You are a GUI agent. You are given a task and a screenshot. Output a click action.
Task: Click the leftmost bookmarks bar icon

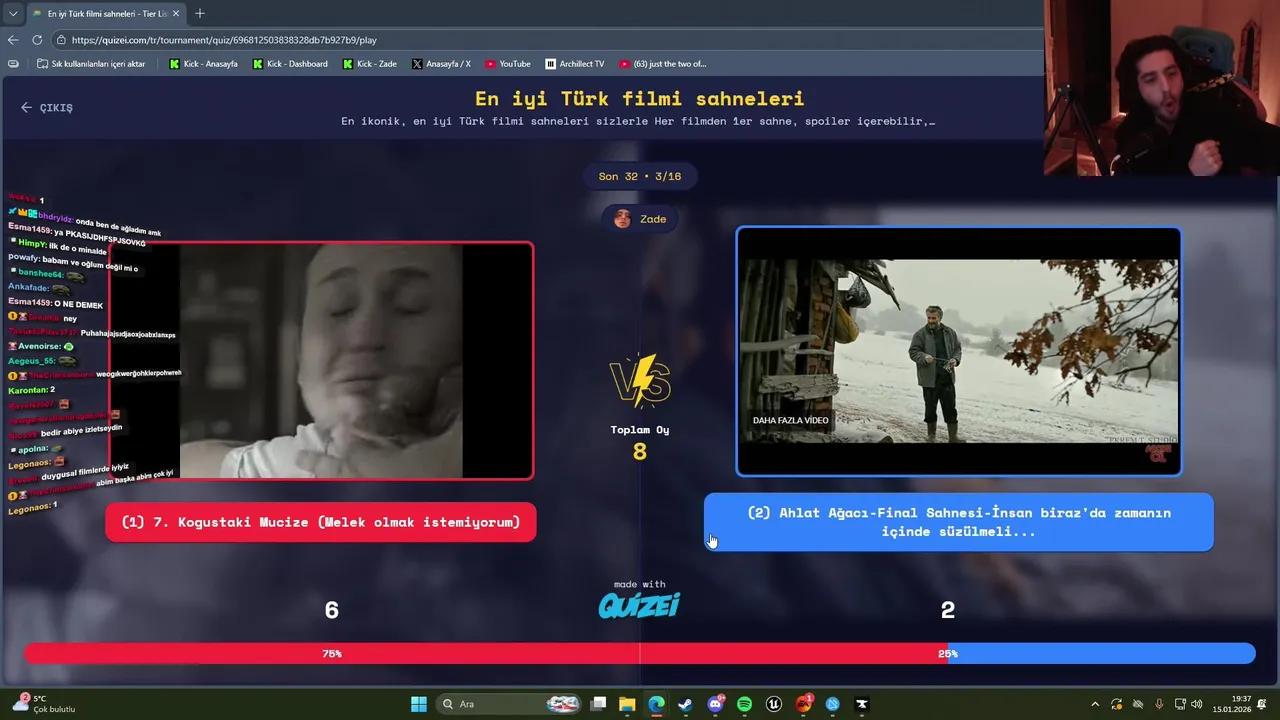(x=13, y=64)
